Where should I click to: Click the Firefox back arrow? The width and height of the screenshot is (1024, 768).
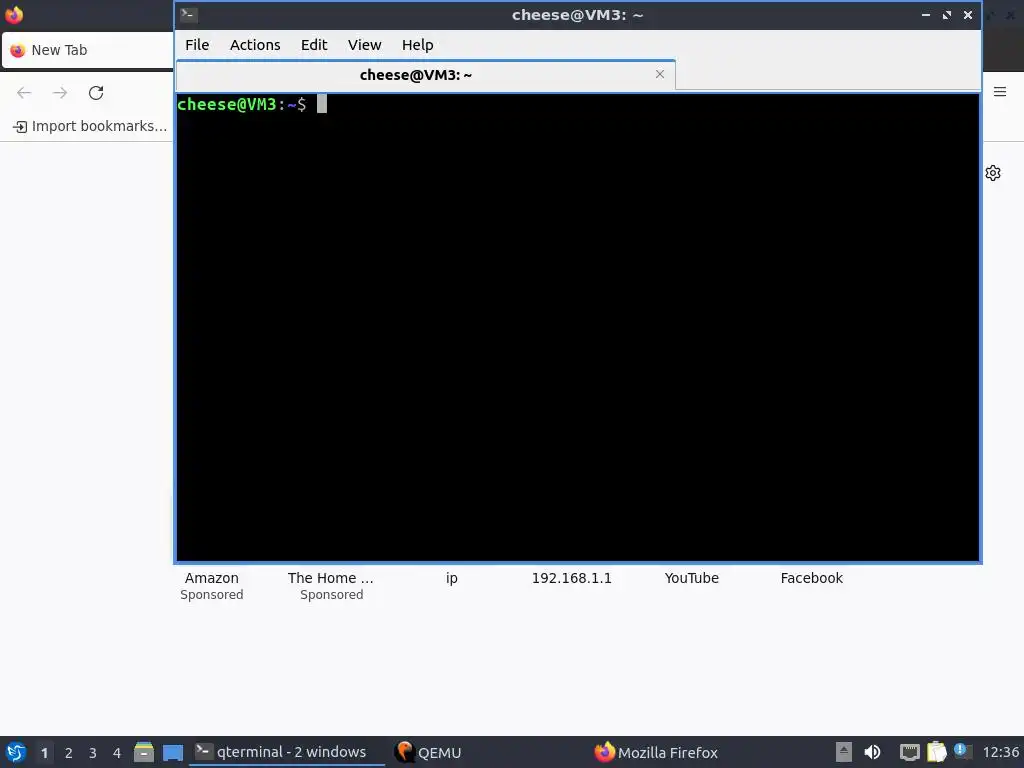(24, 93)
